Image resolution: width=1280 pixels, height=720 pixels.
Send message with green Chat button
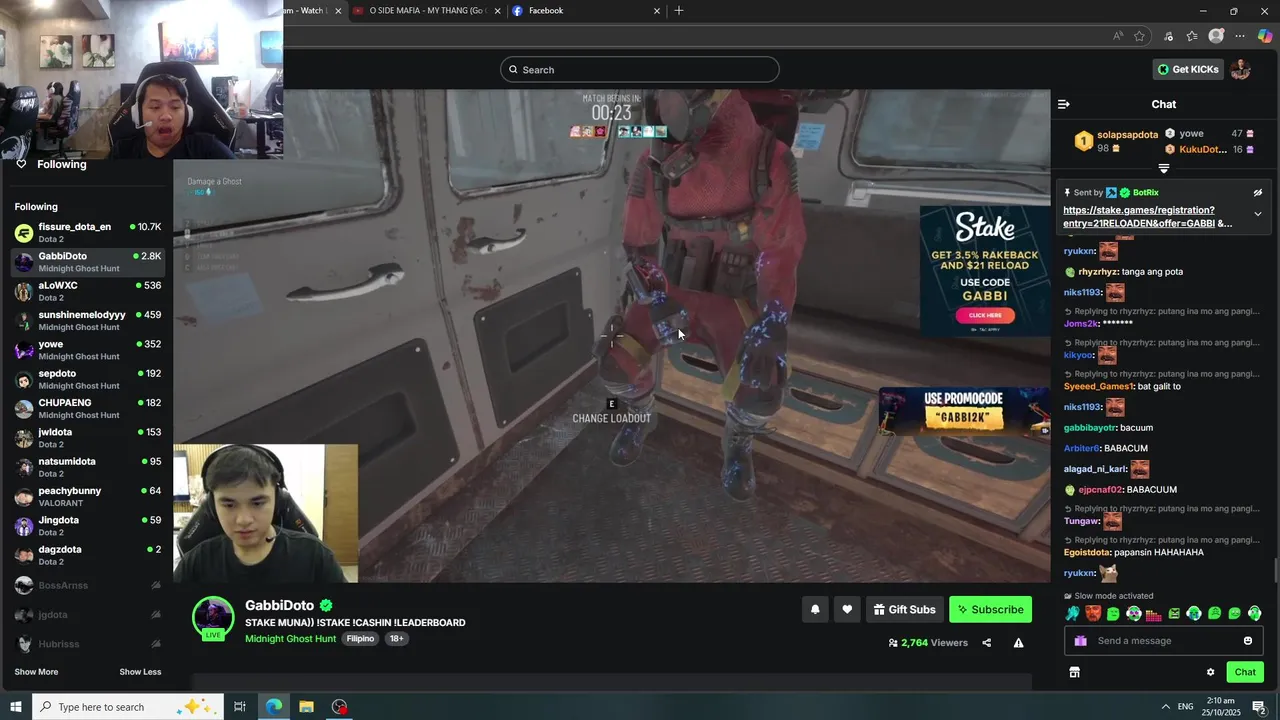tap(1245, 672)
